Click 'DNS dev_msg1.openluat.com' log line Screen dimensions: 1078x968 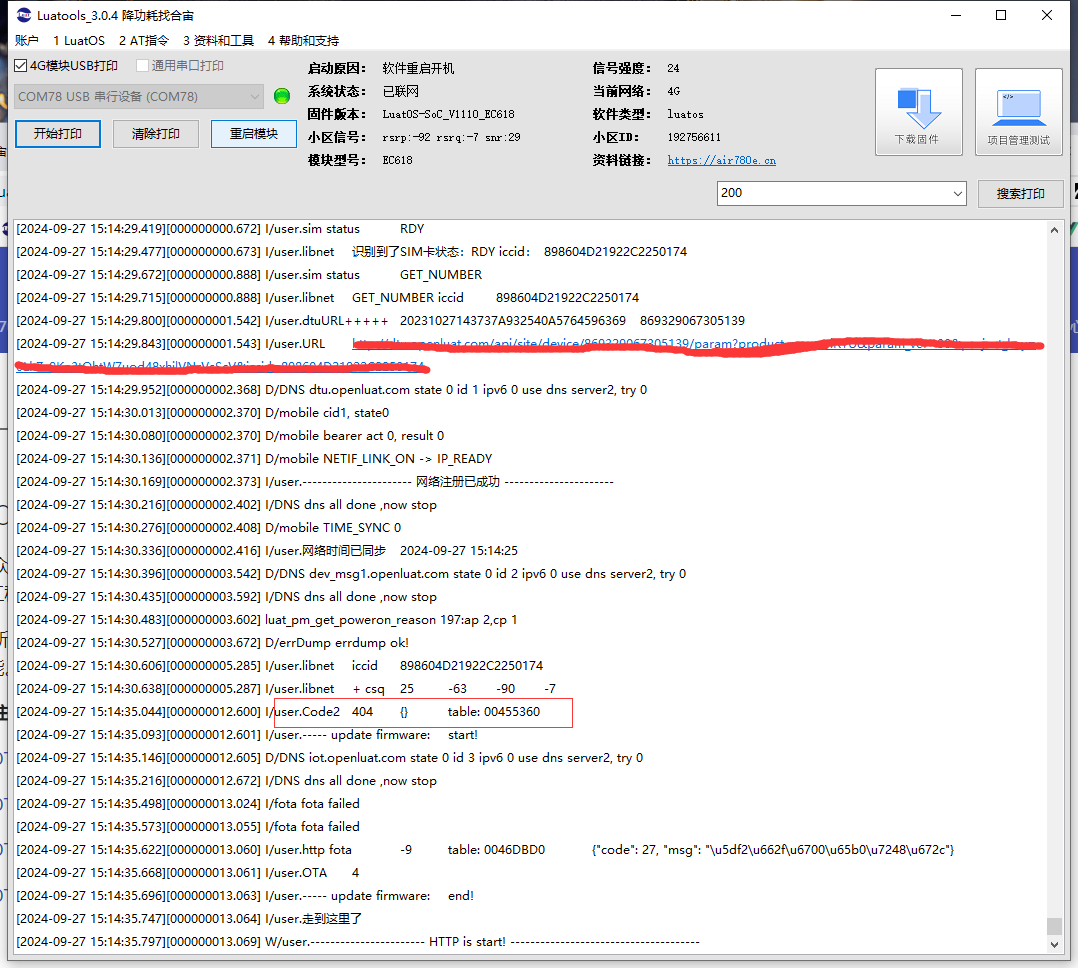[351, 574]
